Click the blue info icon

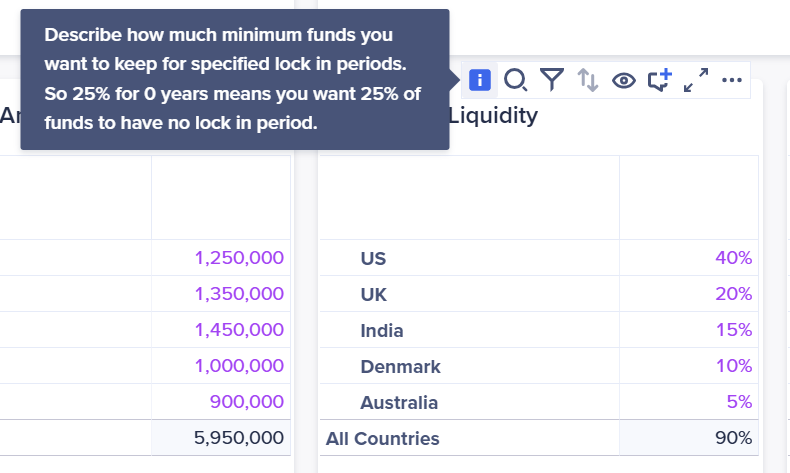pos(479,80)
